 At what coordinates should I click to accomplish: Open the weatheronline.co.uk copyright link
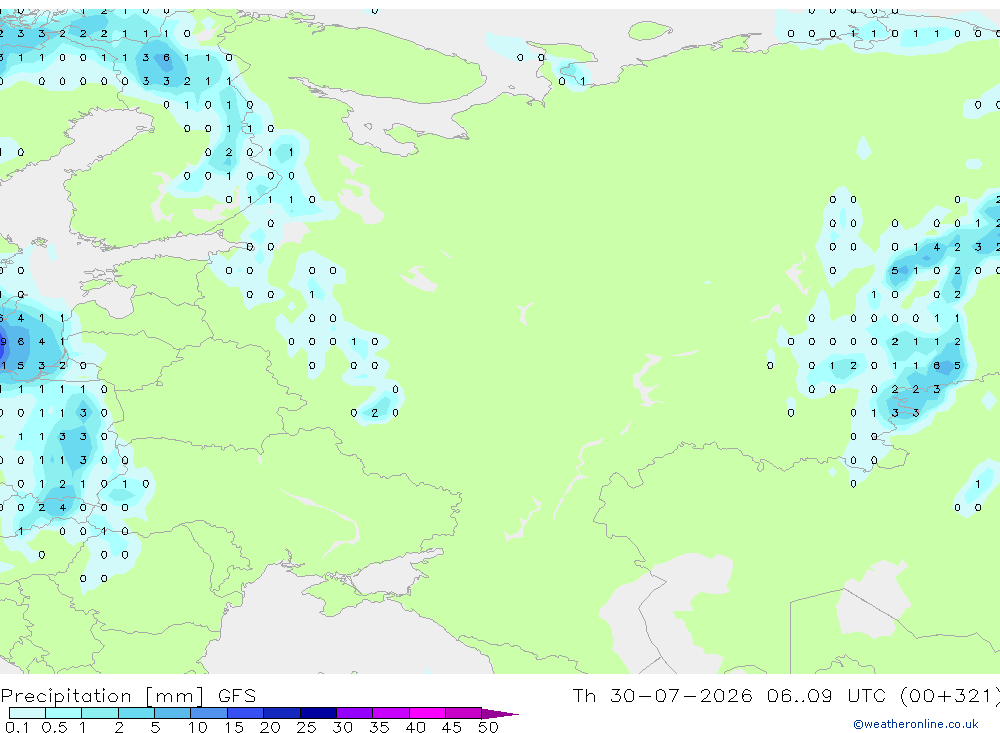click(915, 724)
